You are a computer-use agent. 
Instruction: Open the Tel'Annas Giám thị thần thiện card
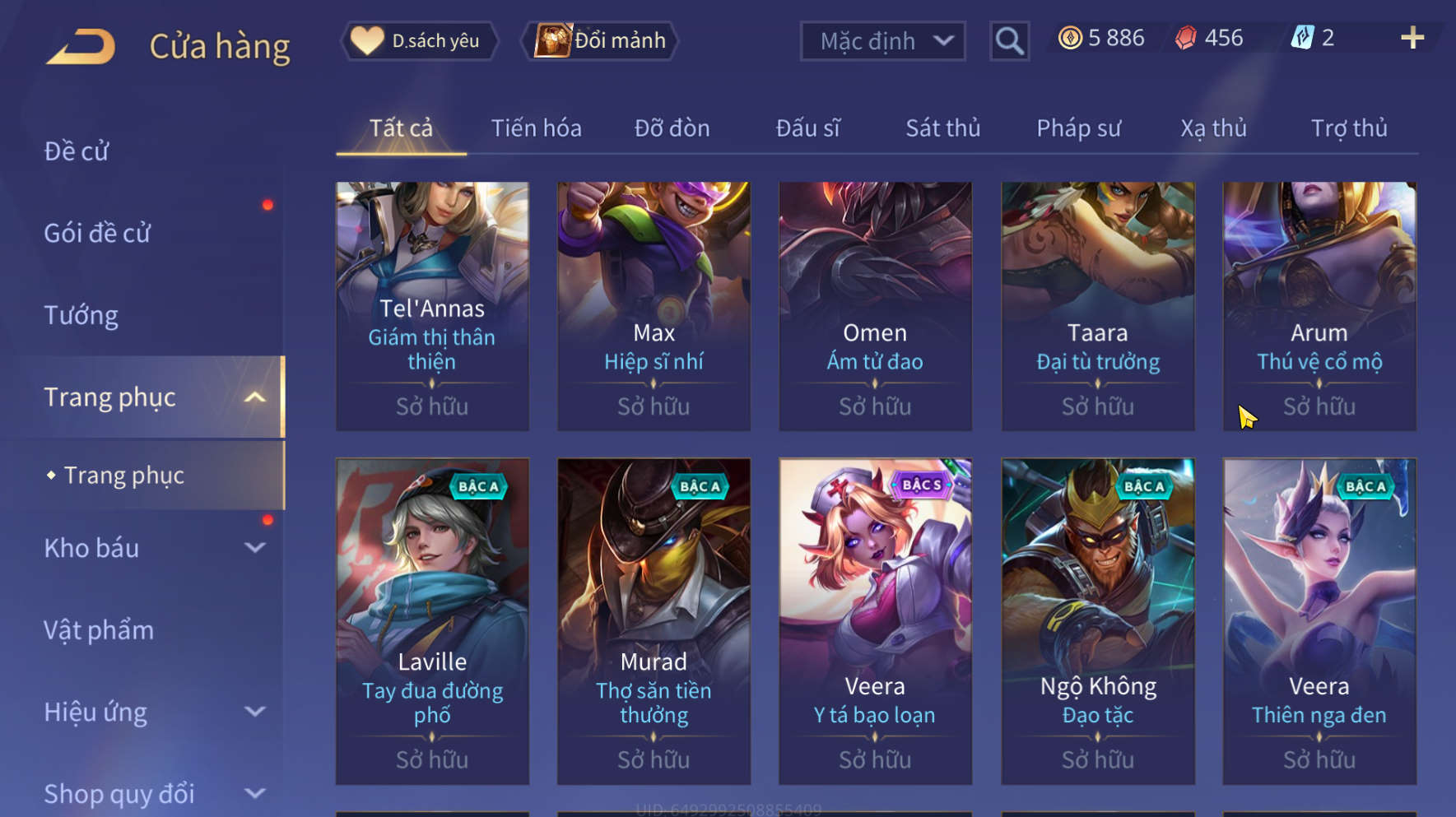[x=432, y=306]
